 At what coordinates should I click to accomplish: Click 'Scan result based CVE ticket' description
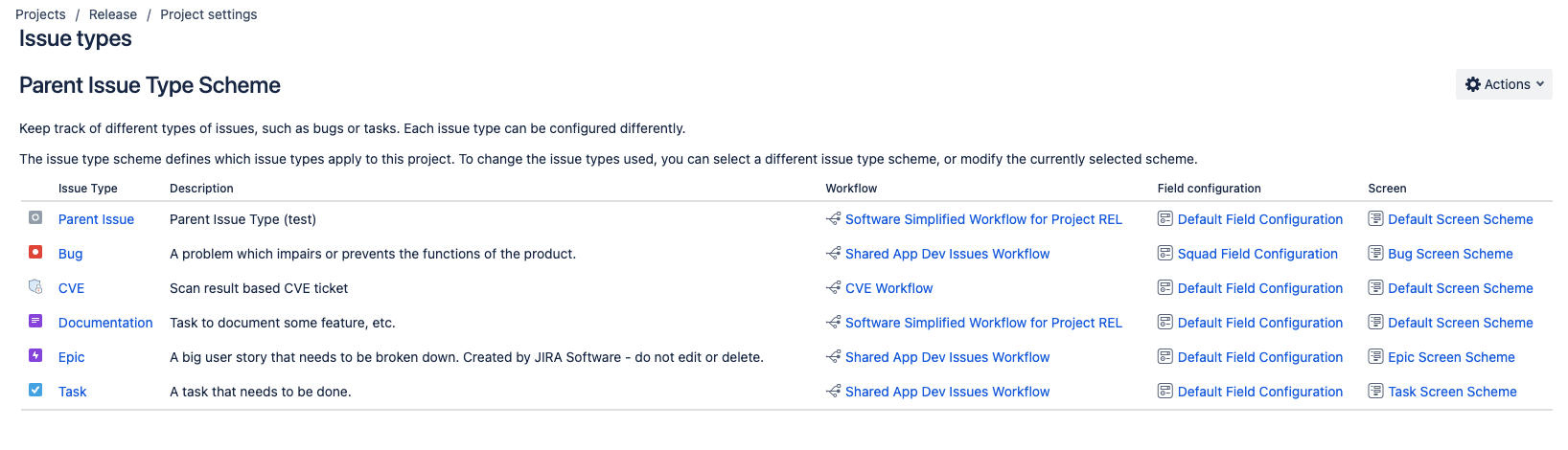tap(259, 288)
